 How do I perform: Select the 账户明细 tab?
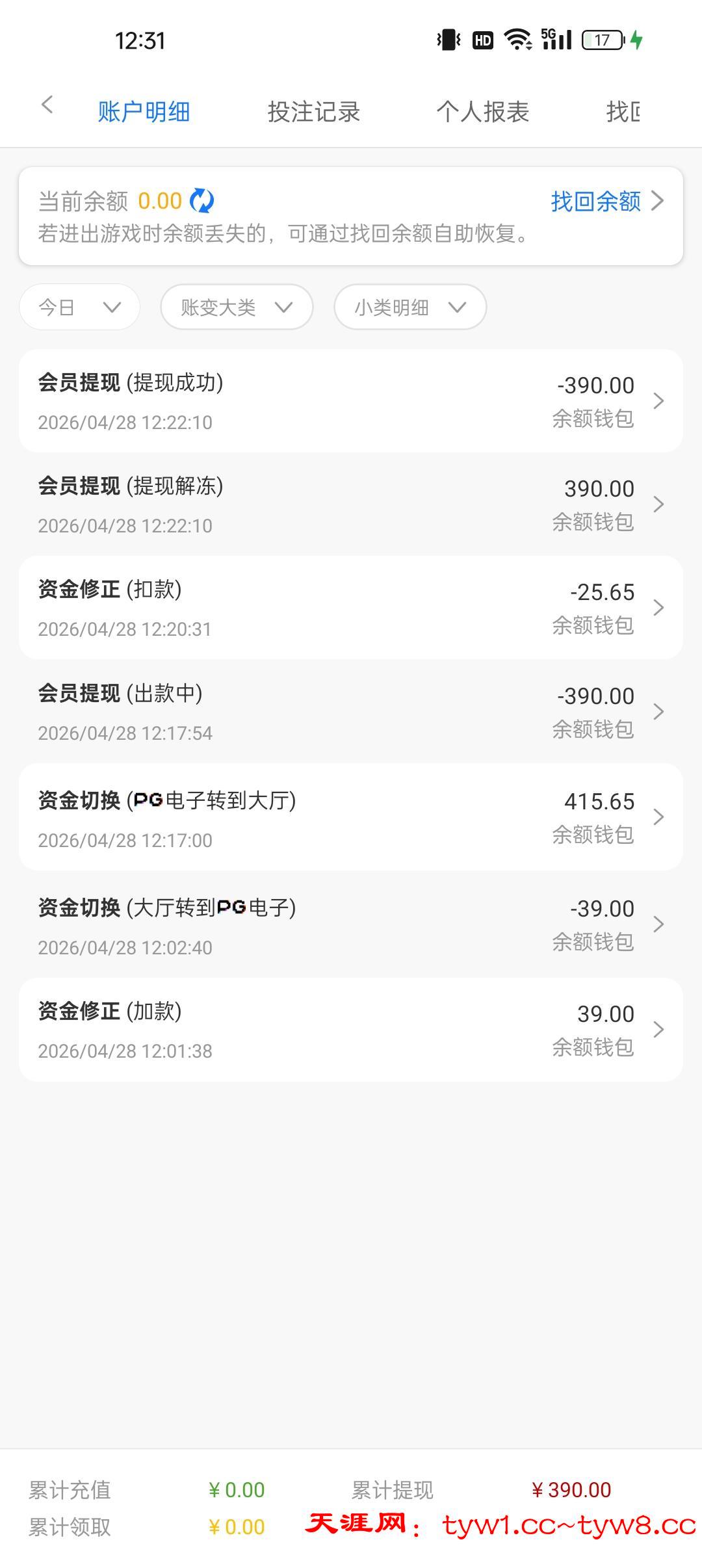[x=144, y=112]
